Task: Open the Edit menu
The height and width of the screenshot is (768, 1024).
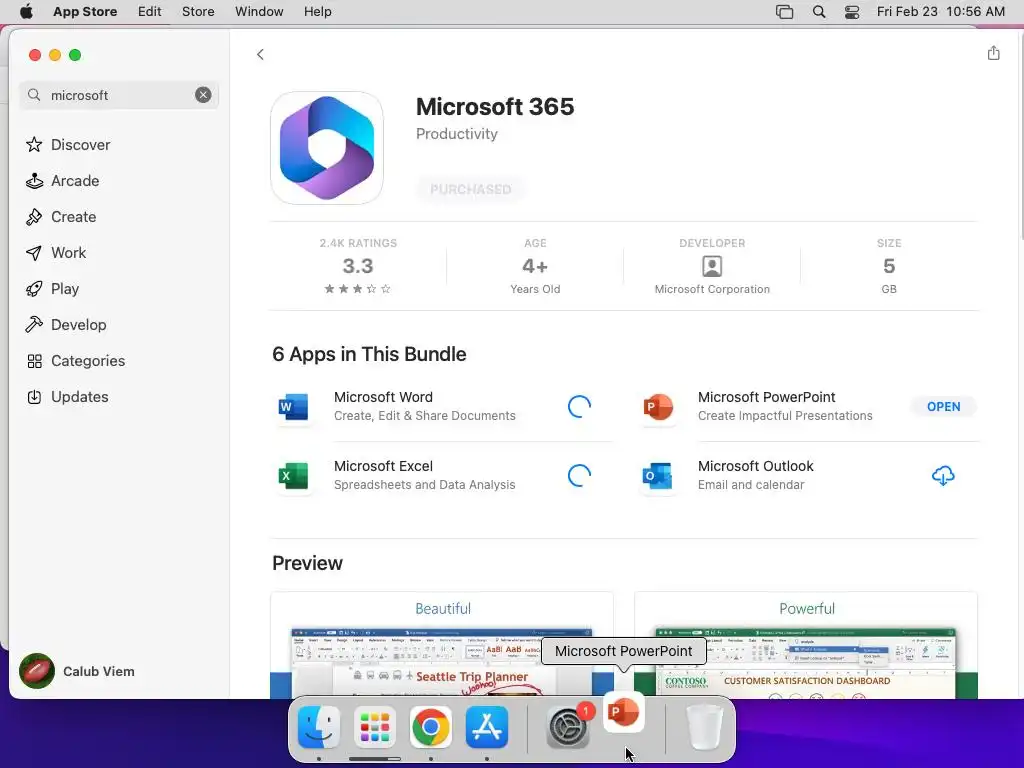Action: click(x=150, y=12)
